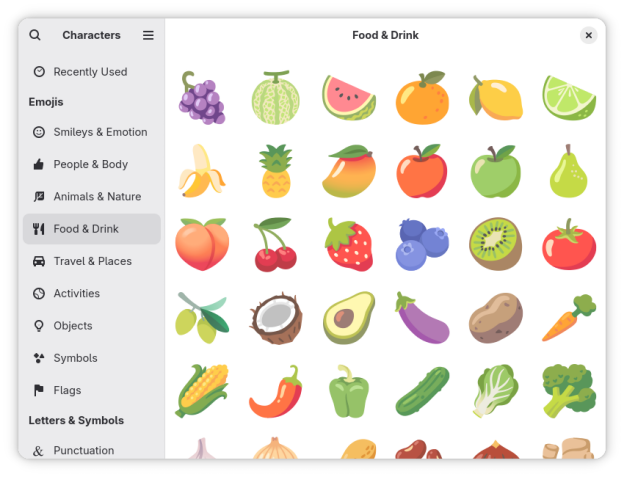
Task: Open the search magnifier icon
Action: [35, 35]
